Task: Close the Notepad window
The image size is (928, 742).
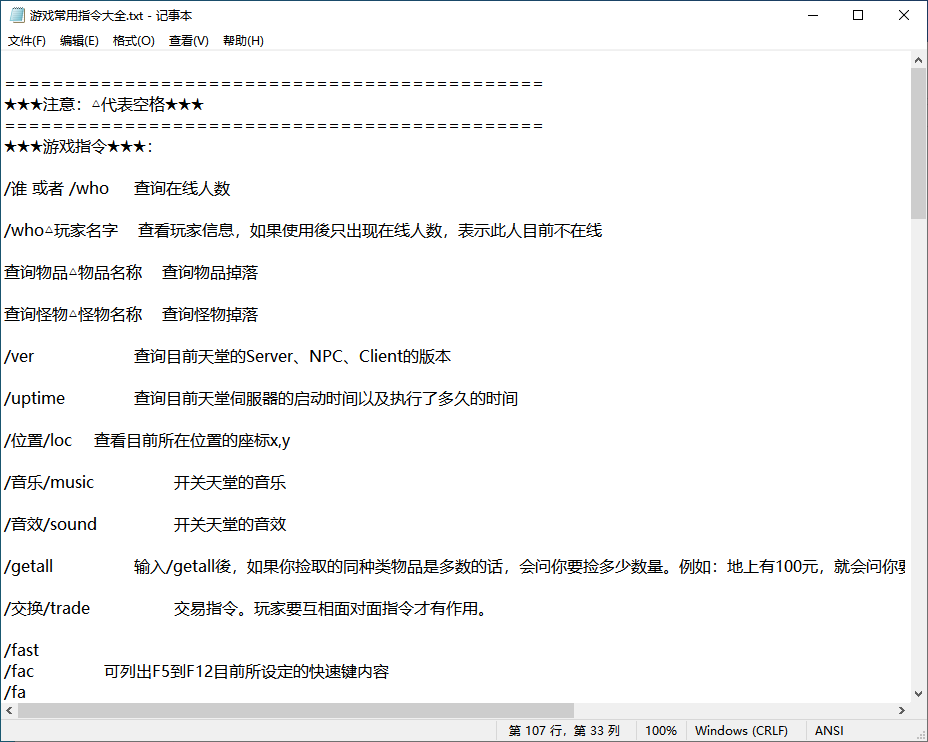Action: pyautogui.click(x=904, y=15)
